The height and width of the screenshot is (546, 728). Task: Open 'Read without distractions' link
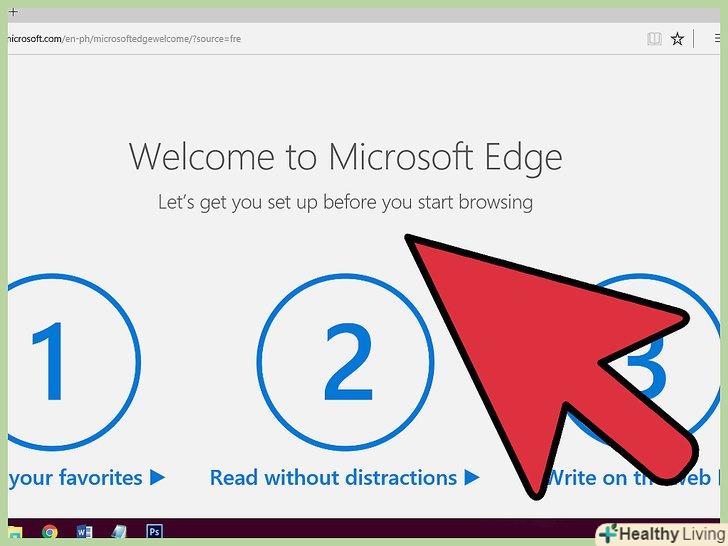(x=344, y=478)
